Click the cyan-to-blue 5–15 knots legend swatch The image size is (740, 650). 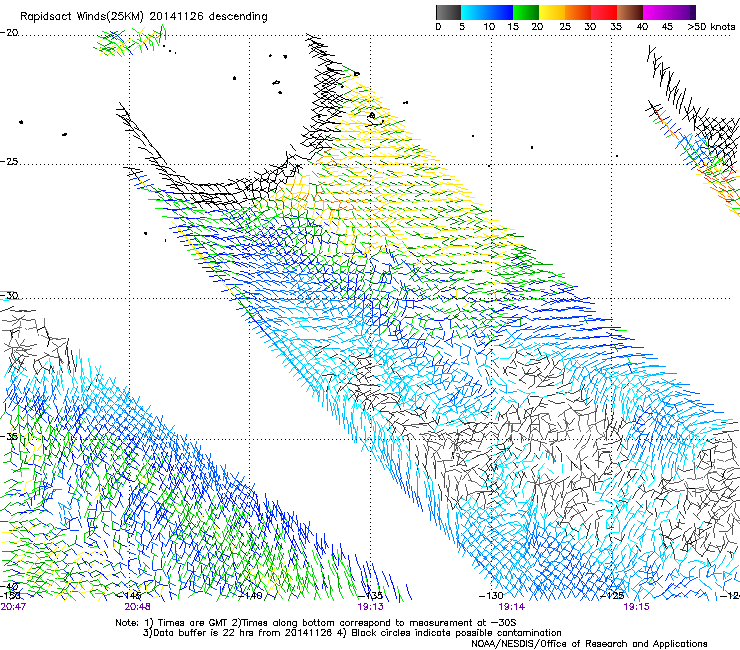click(487, 12)
